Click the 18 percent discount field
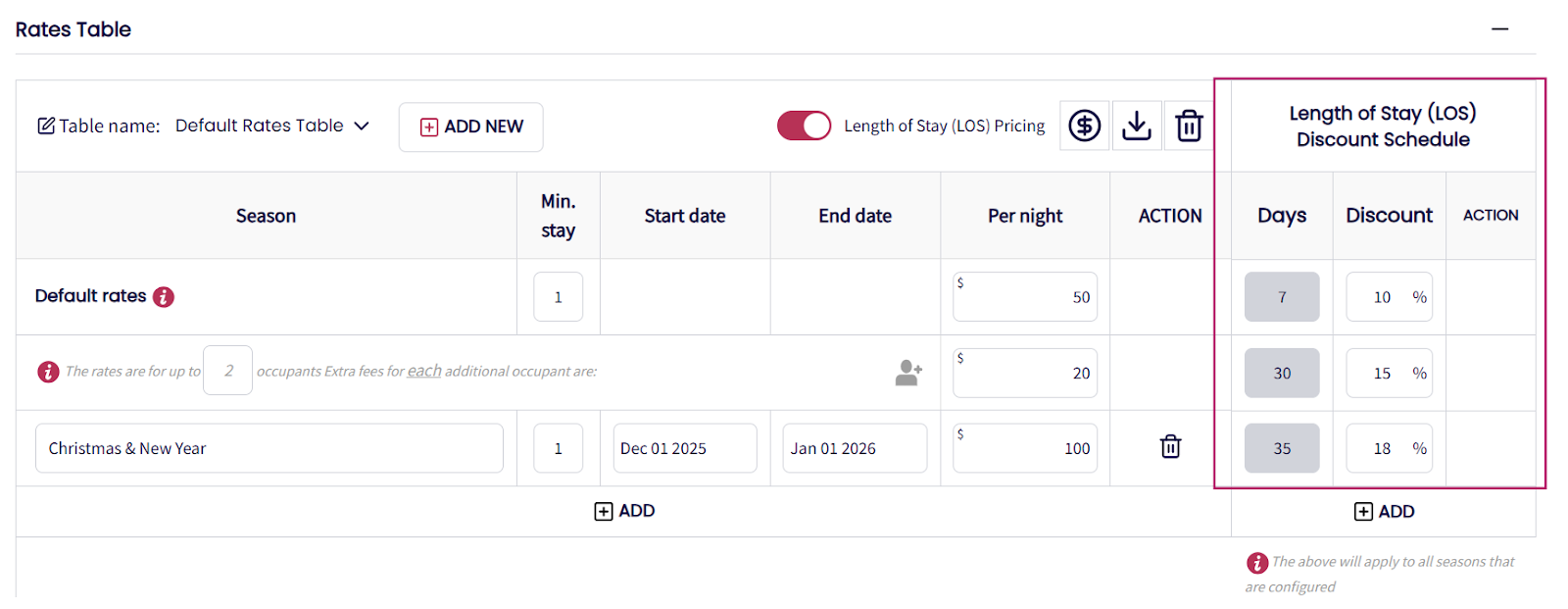This screenshot has height=609, width=1568. (x=1383, y=448)
